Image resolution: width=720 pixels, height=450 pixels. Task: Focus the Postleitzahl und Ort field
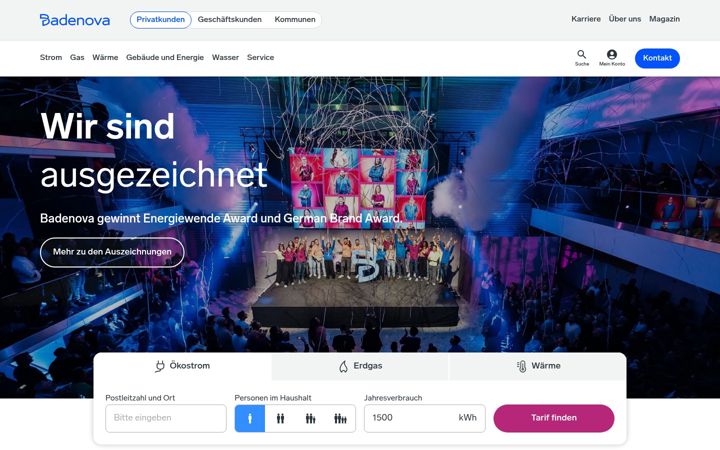[166, 418]
